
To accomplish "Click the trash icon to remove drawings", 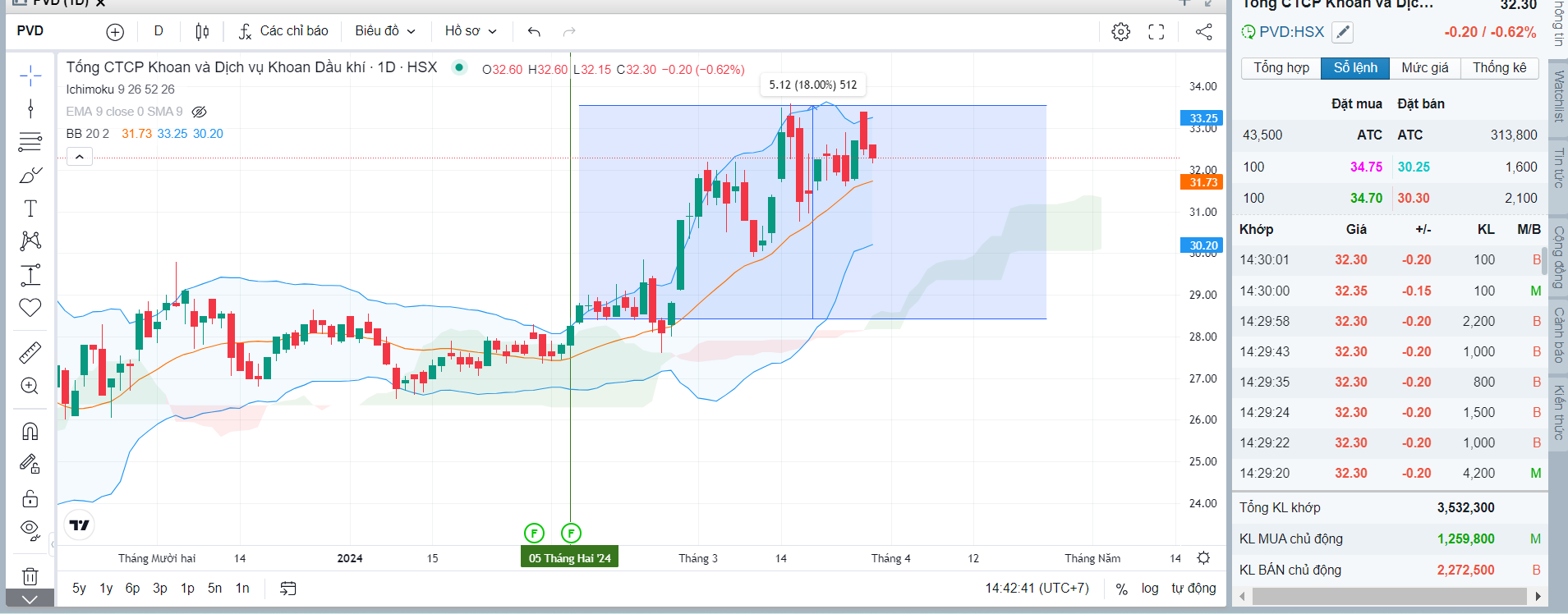I will pyautogui.click(x=30, y=576).
